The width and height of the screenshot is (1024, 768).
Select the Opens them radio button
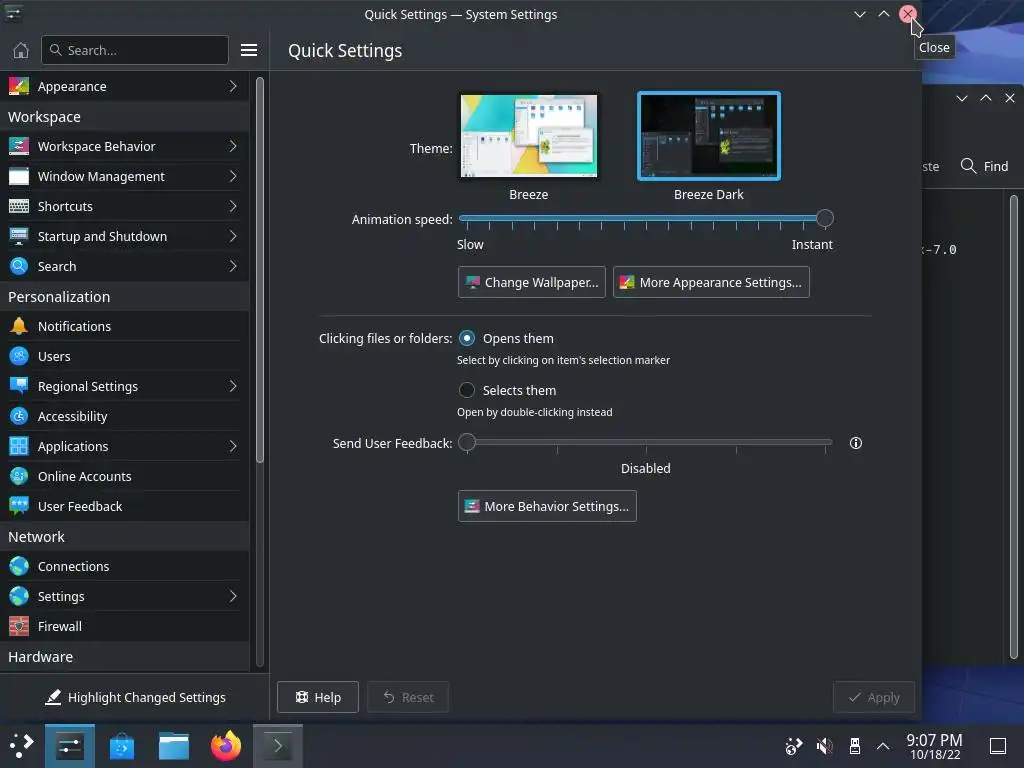coord(467,338)
